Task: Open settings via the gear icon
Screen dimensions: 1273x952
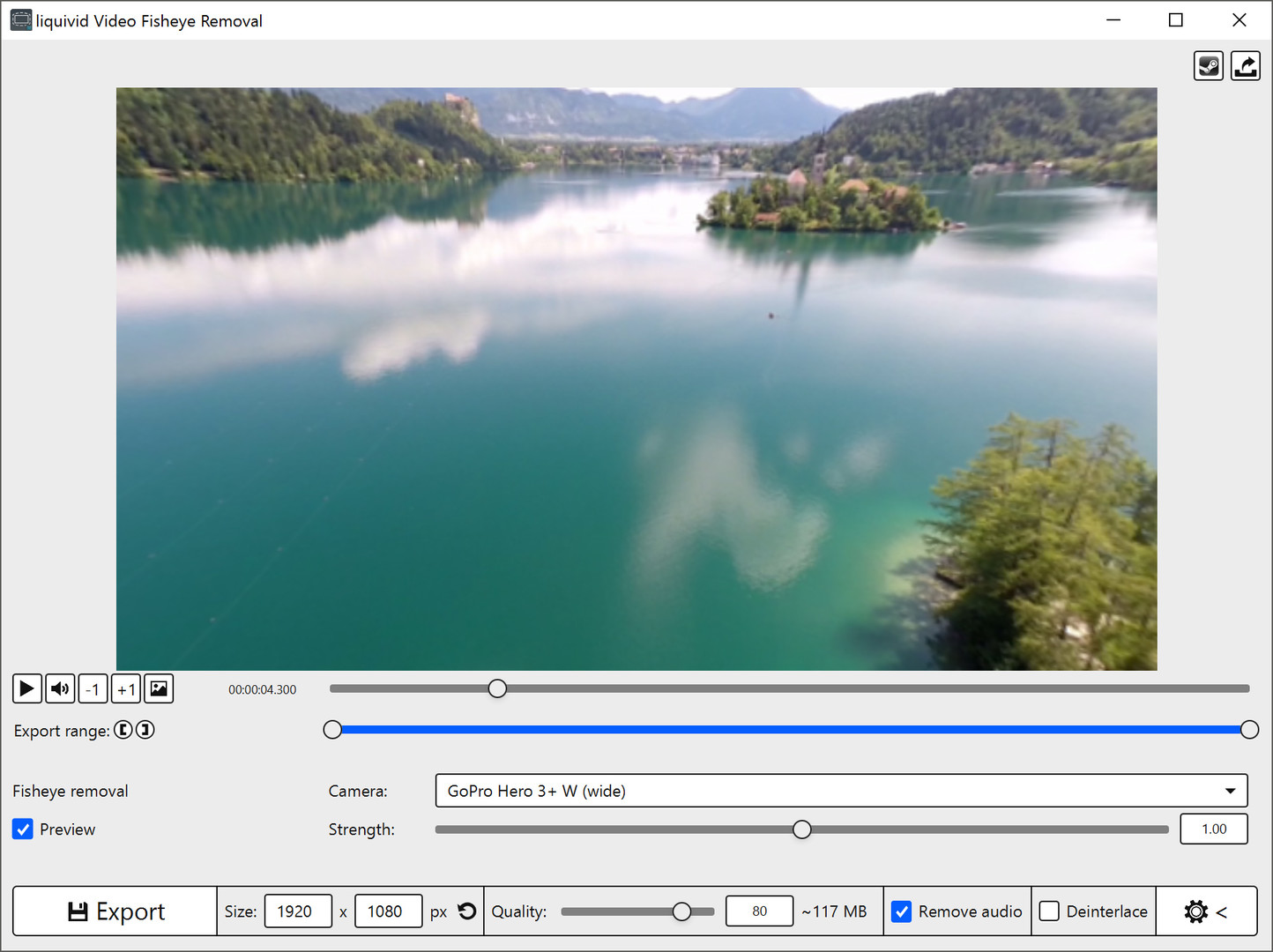Action: [1195, 911]
